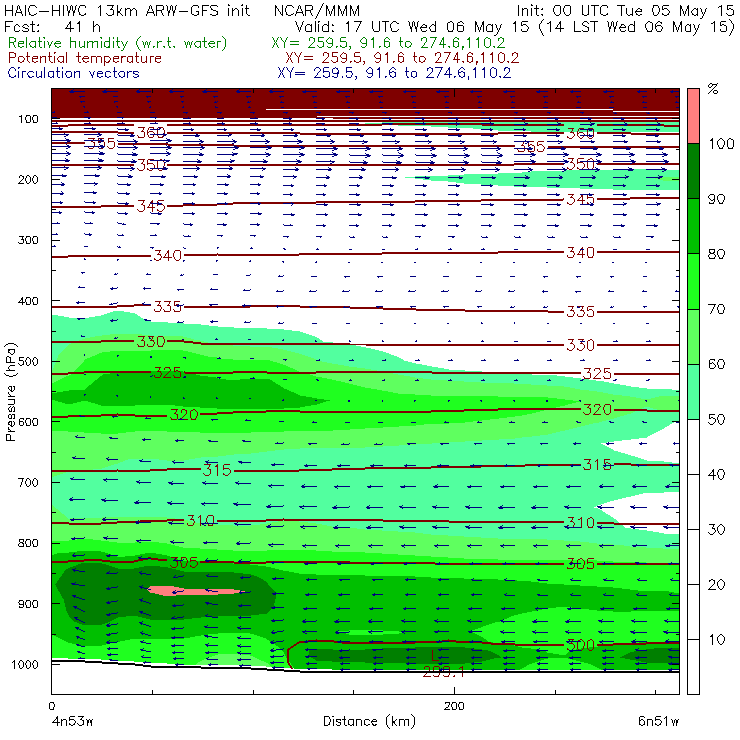Image resolution: width=740 pixels, height=740 pixels.
Task: Click the left '315' isentrope contour label
Action: tap(217, 470)
